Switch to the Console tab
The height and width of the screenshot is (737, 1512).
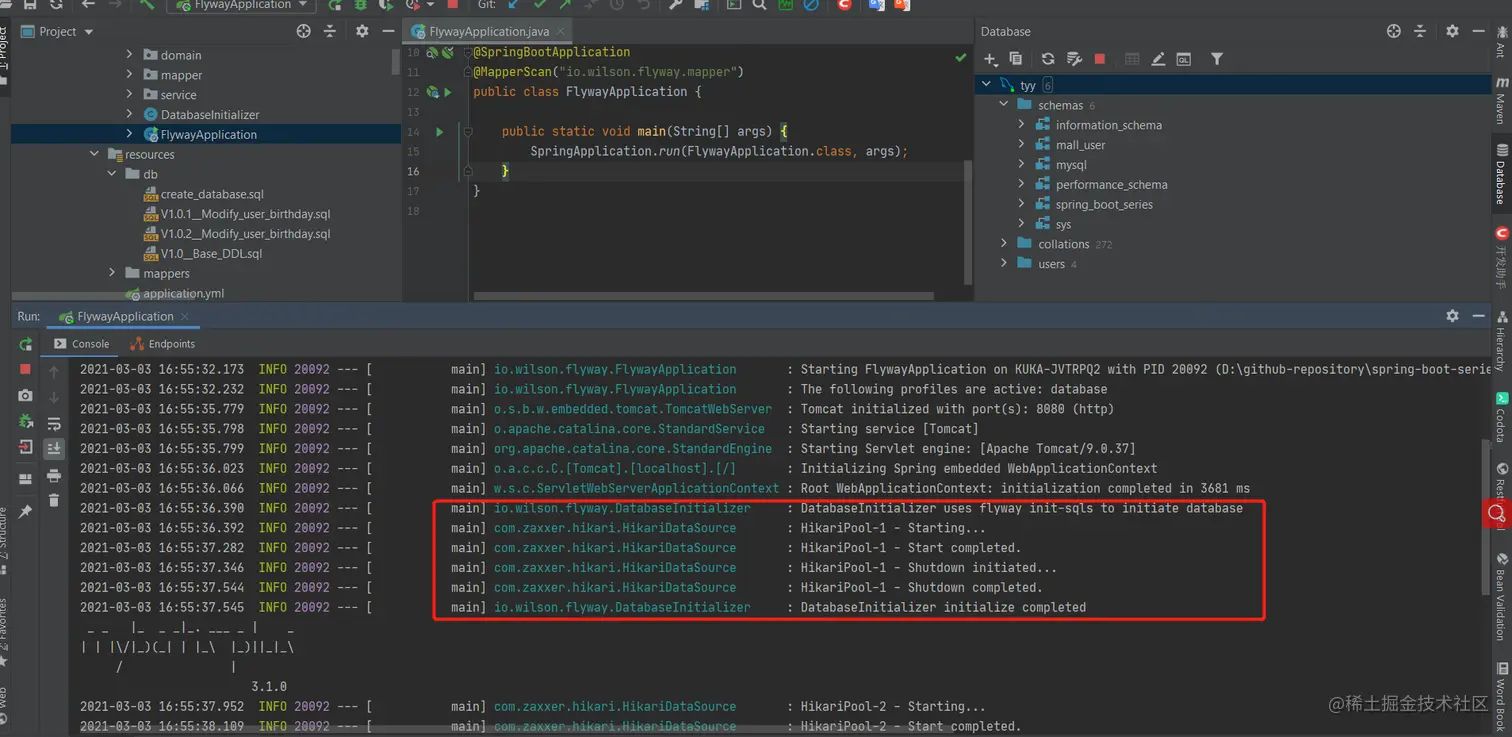click(81, 344)
